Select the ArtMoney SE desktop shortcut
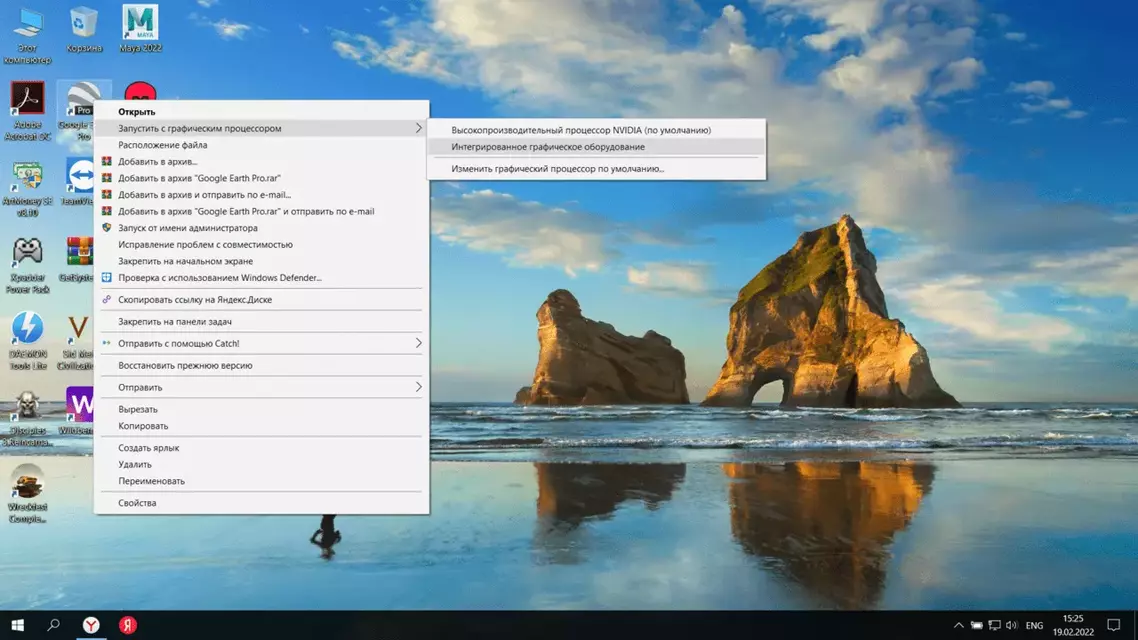 click(x=28, y=190)
